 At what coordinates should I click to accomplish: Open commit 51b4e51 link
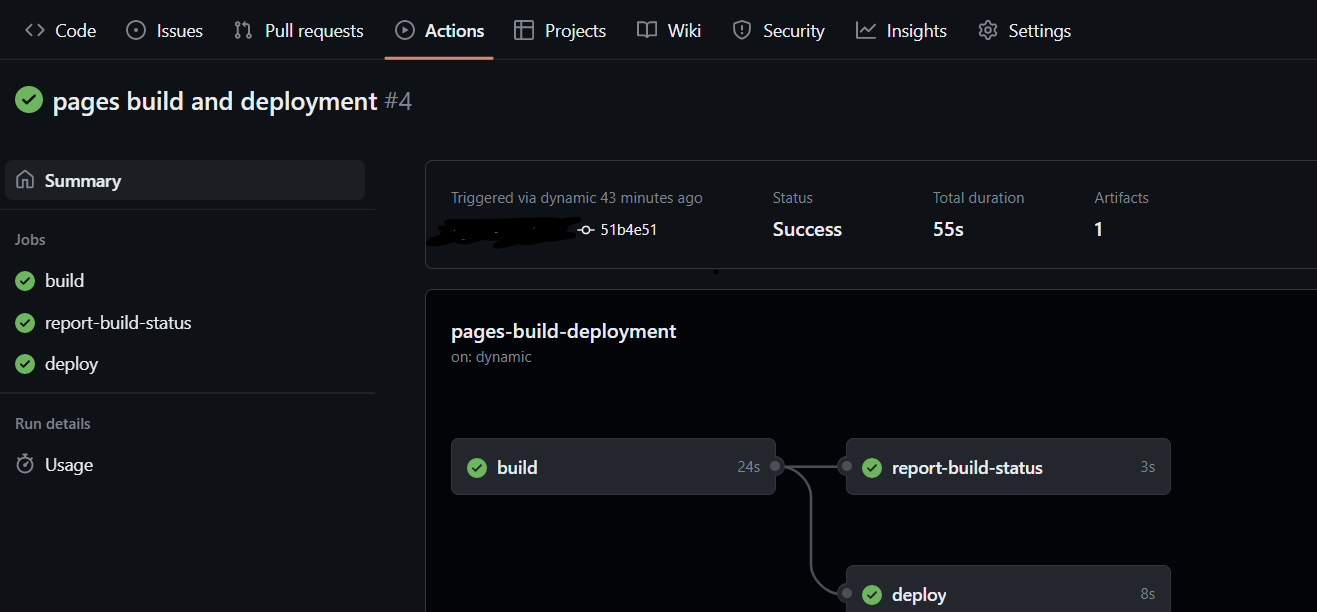click(x=628, y=230)
